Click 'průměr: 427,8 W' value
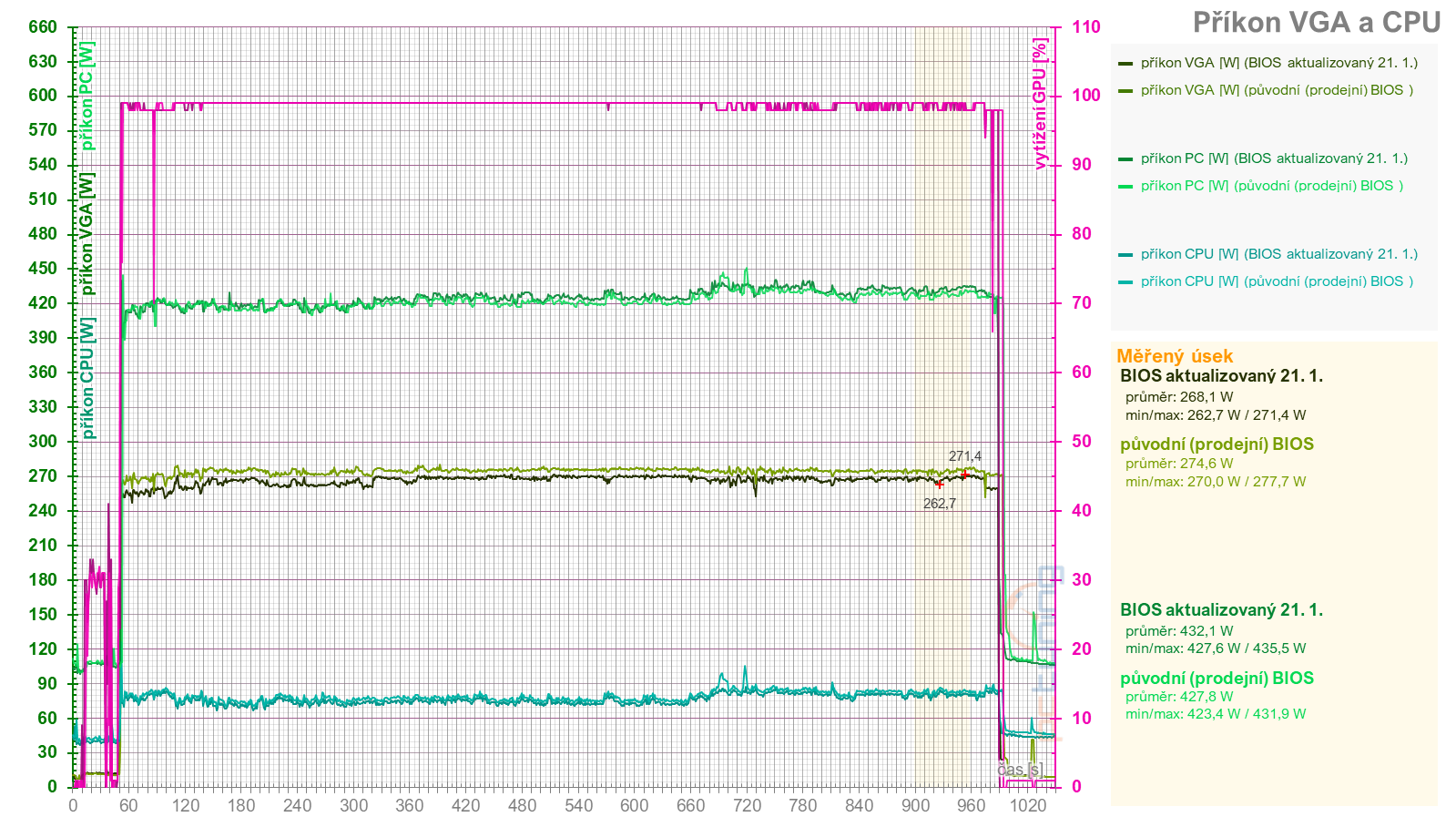1456x817 pixels. [x=1179, y=697]
